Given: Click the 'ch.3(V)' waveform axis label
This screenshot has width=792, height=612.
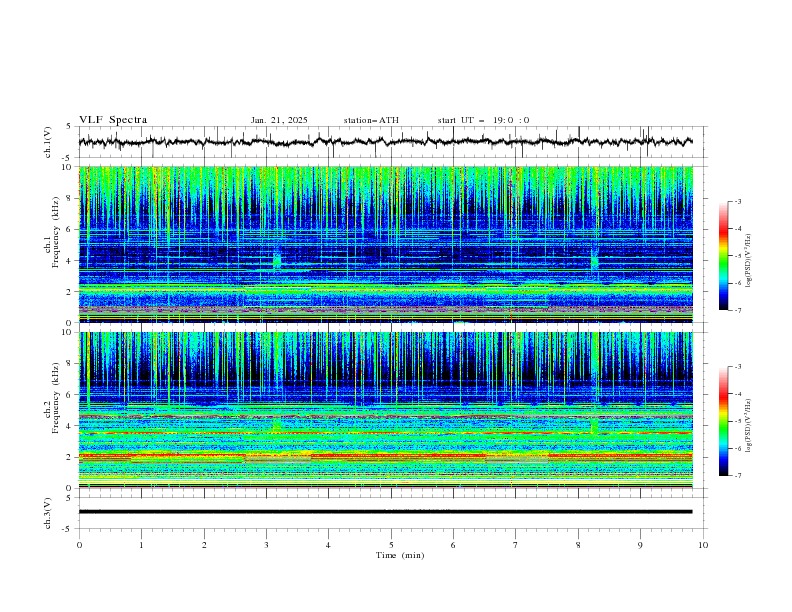Looking at the screenshot, I should click(x=48, y=514).
